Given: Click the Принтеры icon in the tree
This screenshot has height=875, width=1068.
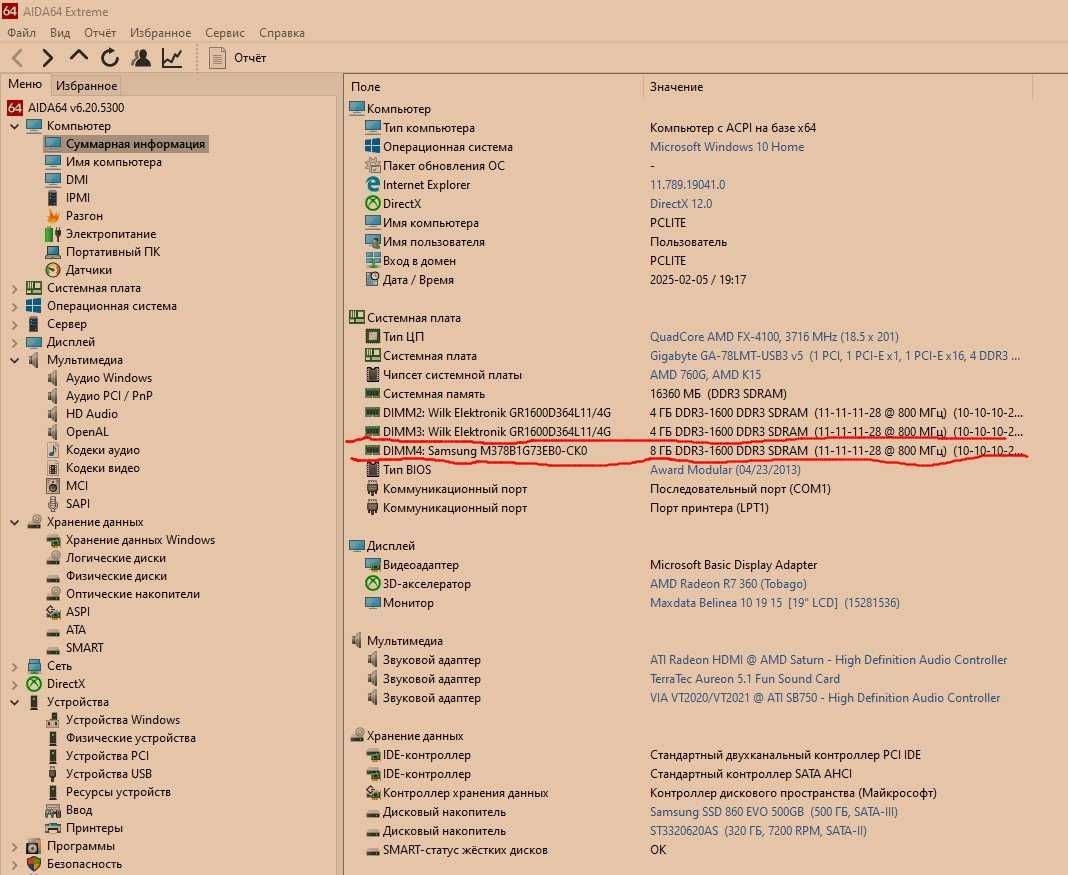Looking at the screenshot, I should pos(52,828).
